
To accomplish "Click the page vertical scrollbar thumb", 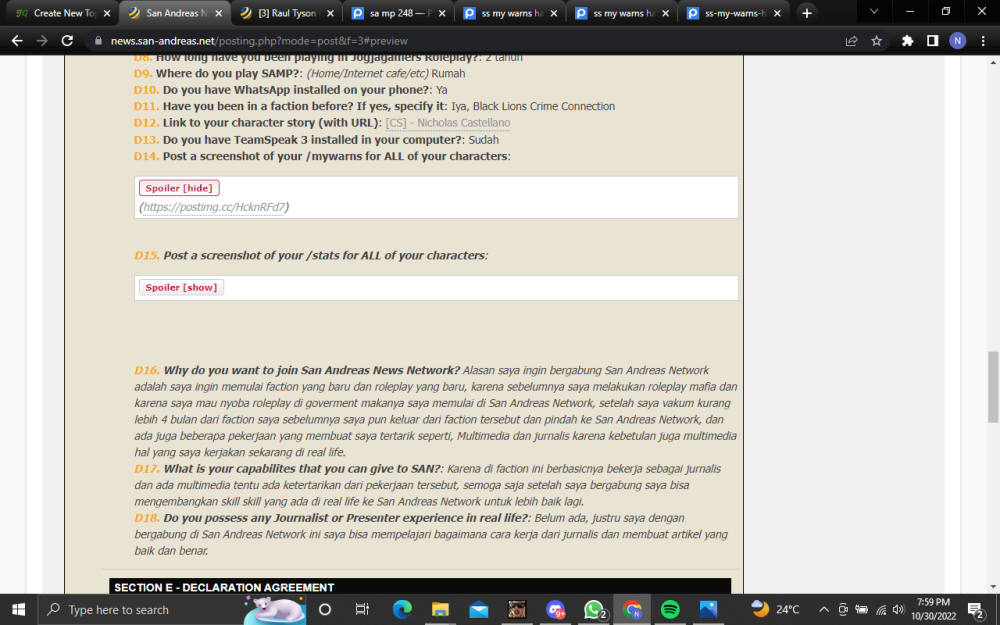I will pos(993,386).
